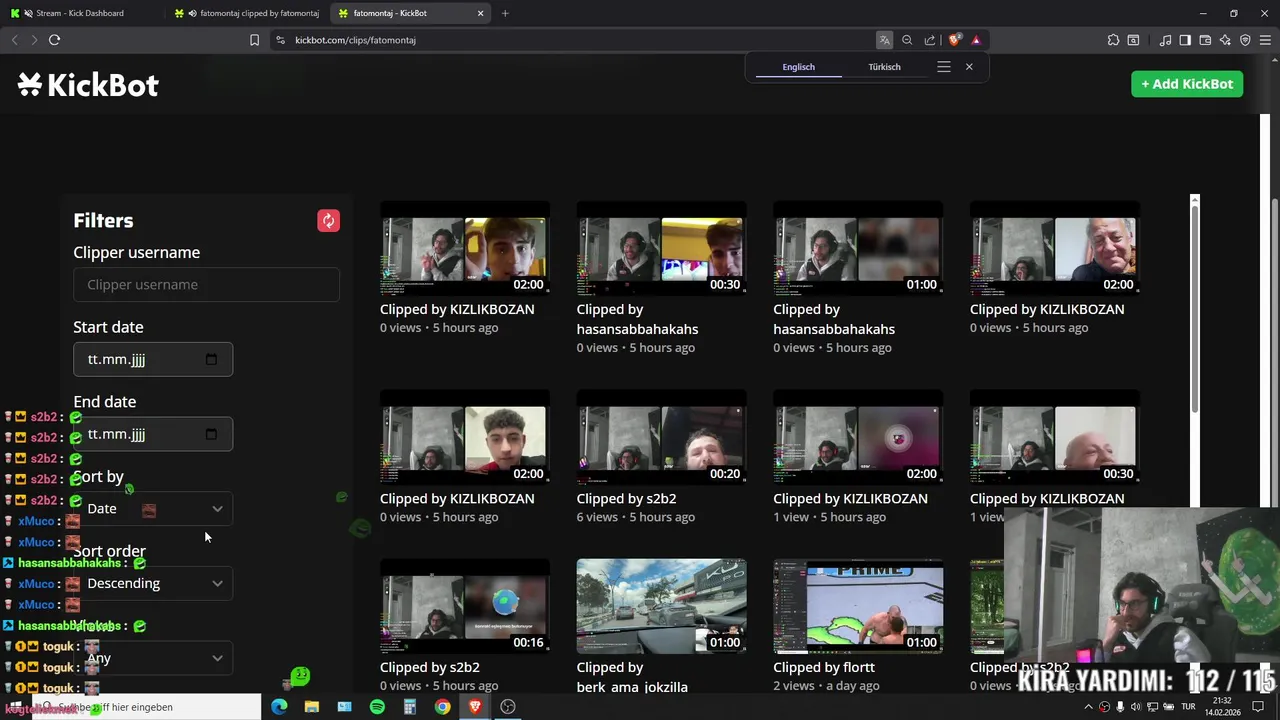This screenshot has height=720, width=1280.
Task: Close the translate popup
Action: click(x=969, y=67)
